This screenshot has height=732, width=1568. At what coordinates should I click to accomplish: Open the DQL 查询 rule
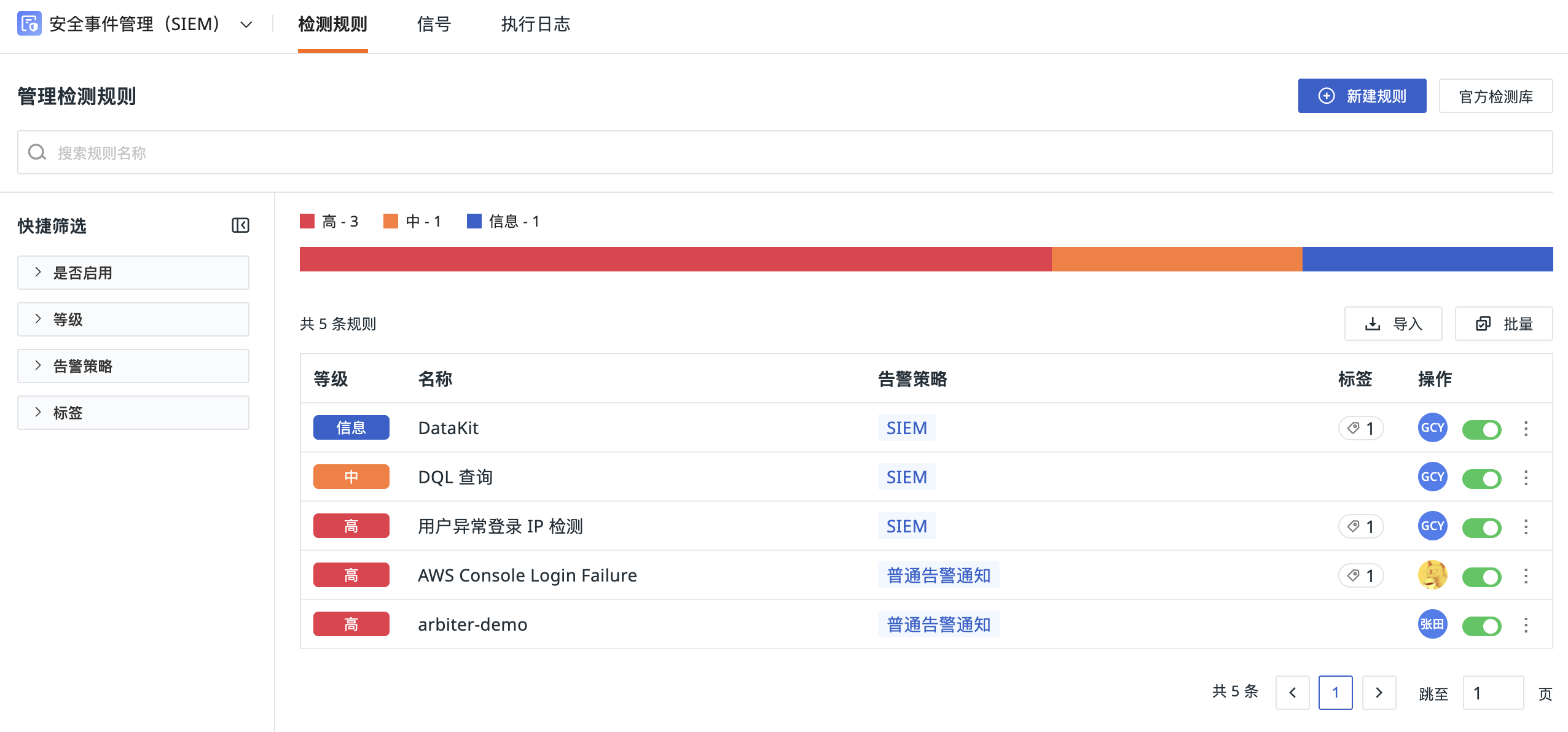(x=455, y=477)
